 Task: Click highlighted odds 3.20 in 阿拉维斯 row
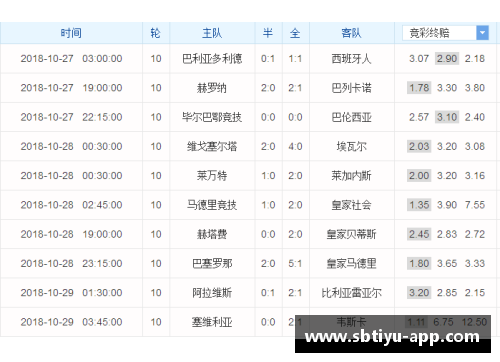tap(419, 293)
